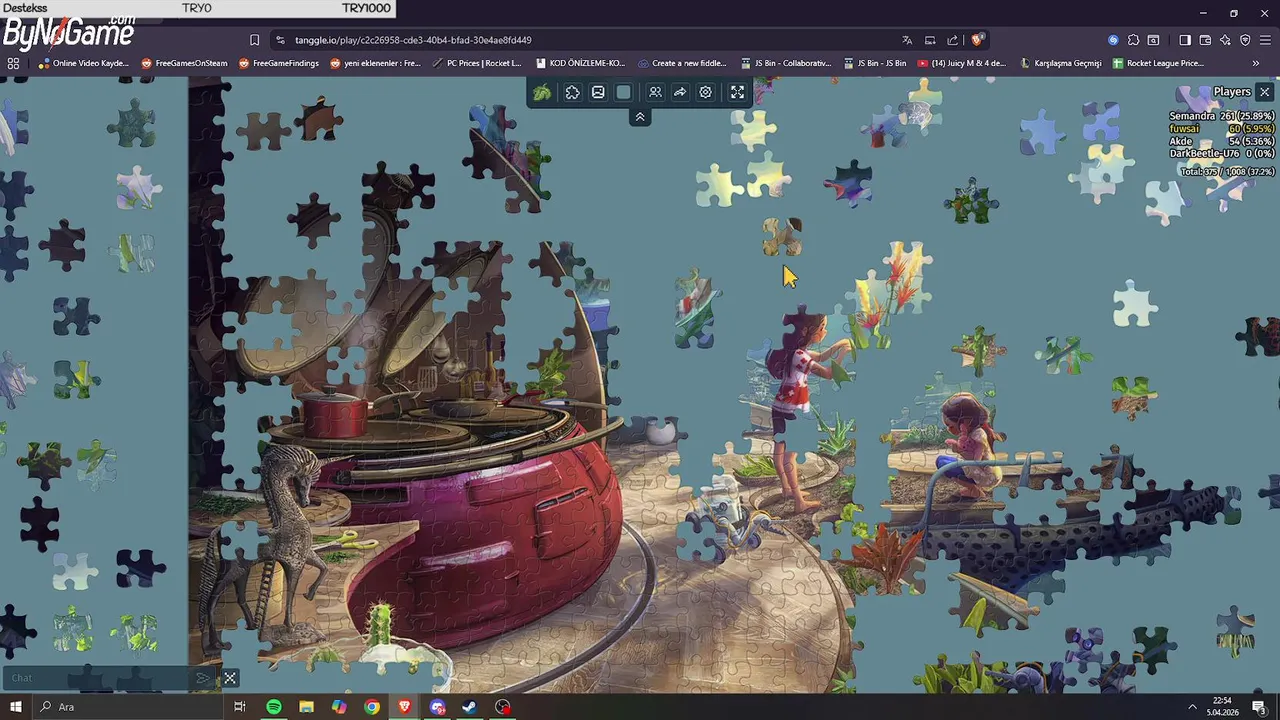The image size is (1280, 720).
Task: Open File Explorer from the taskbar
Action: (306, 707)
